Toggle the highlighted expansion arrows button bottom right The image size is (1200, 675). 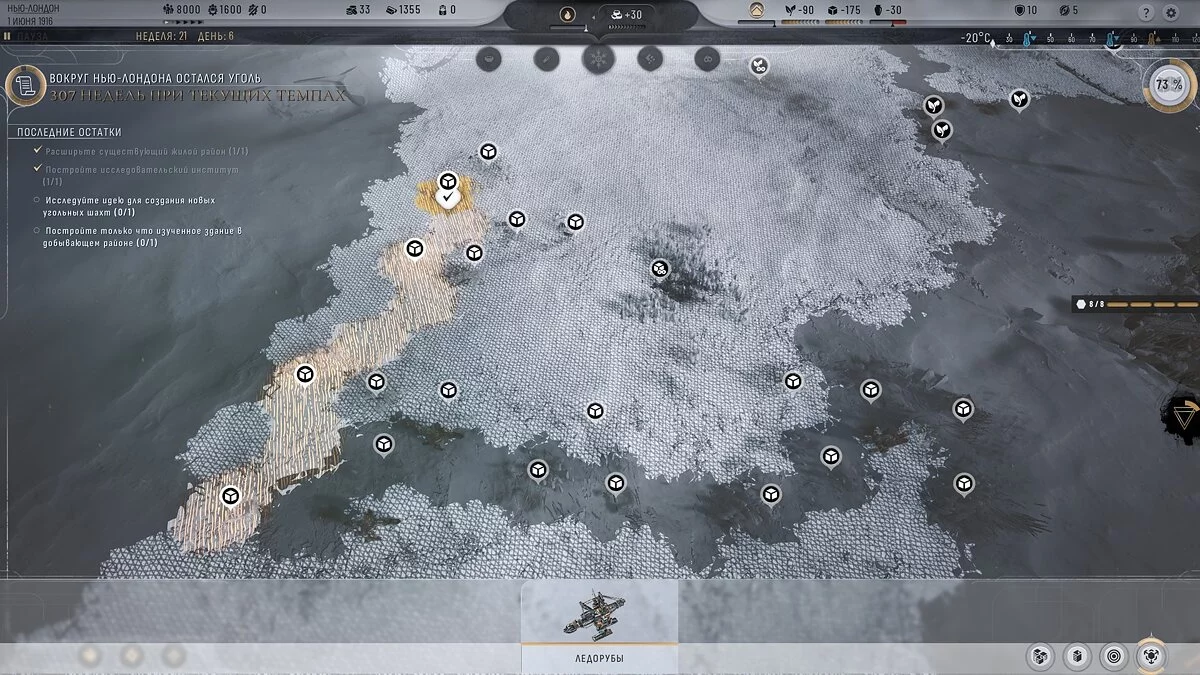coord(1151,656)
